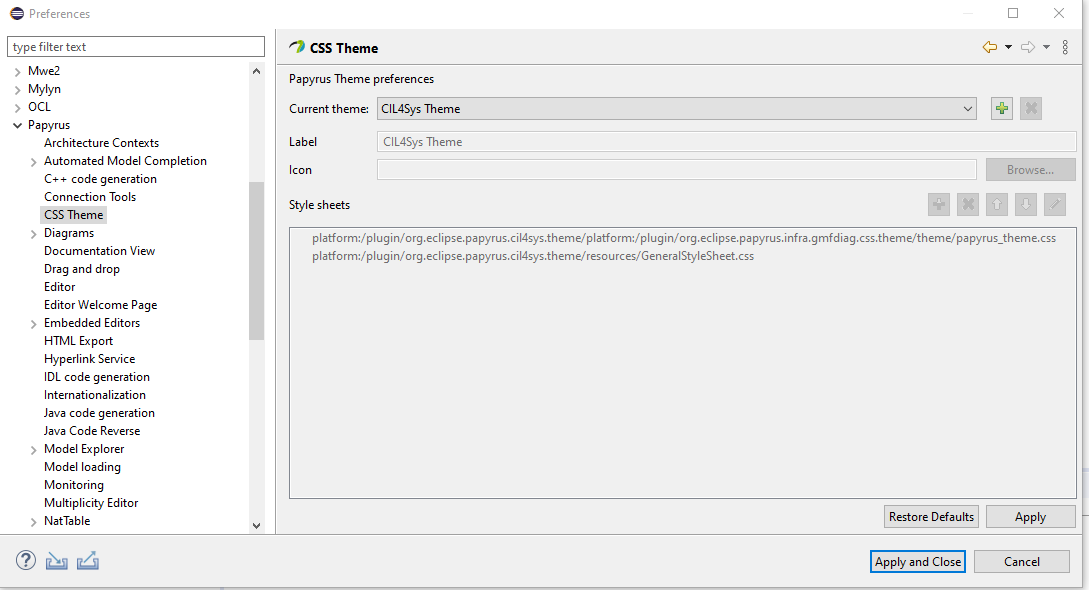The width and height of the screenshot is (1089, 590).
Task: Click the remove style sheet X icon
Action: 967,204
